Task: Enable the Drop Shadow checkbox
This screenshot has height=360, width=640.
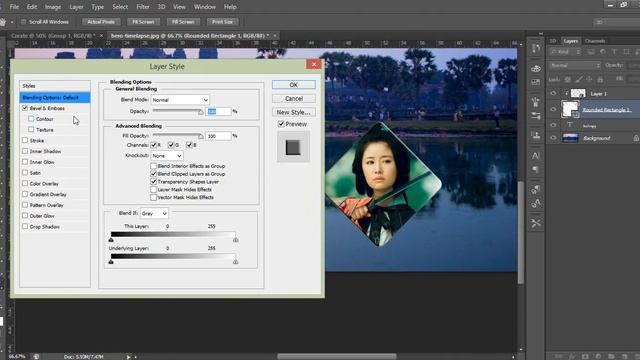Action: pyautogui.click(x=25, y=226)
